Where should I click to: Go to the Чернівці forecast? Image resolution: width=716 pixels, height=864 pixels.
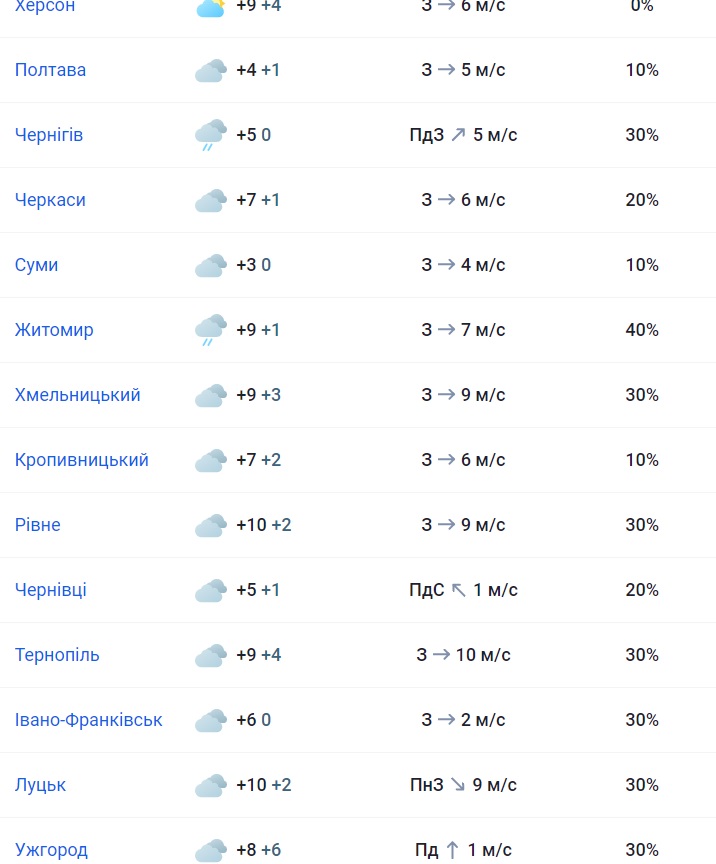click(x=51, y=590)
